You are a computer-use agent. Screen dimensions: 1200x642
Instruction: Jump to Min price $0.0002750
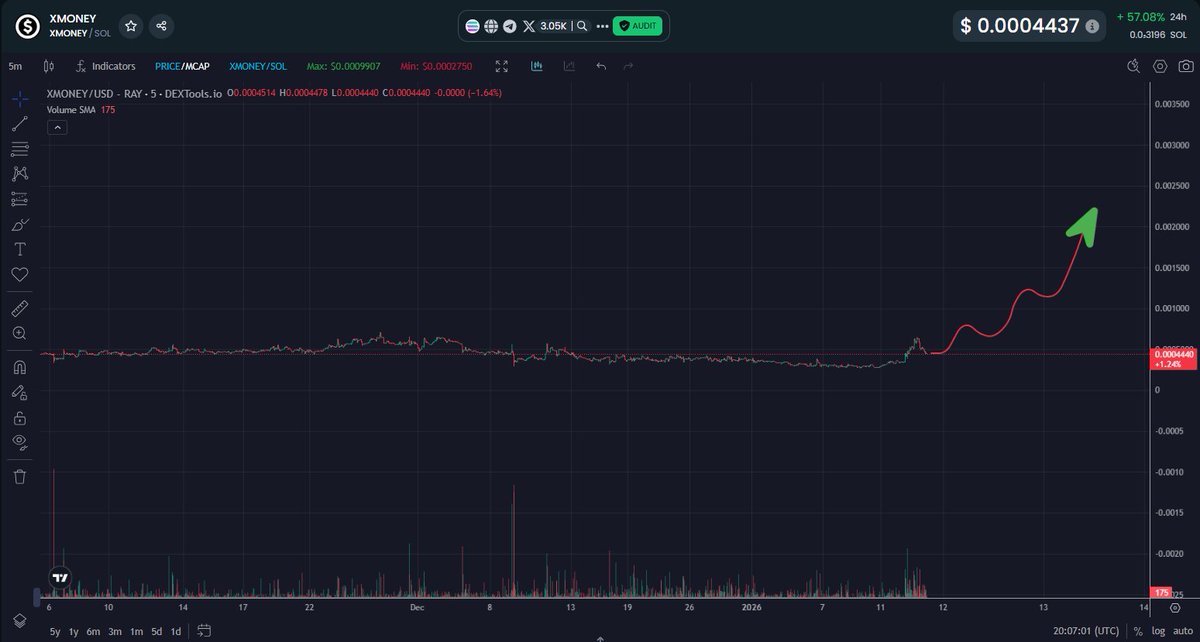[434, 66]
